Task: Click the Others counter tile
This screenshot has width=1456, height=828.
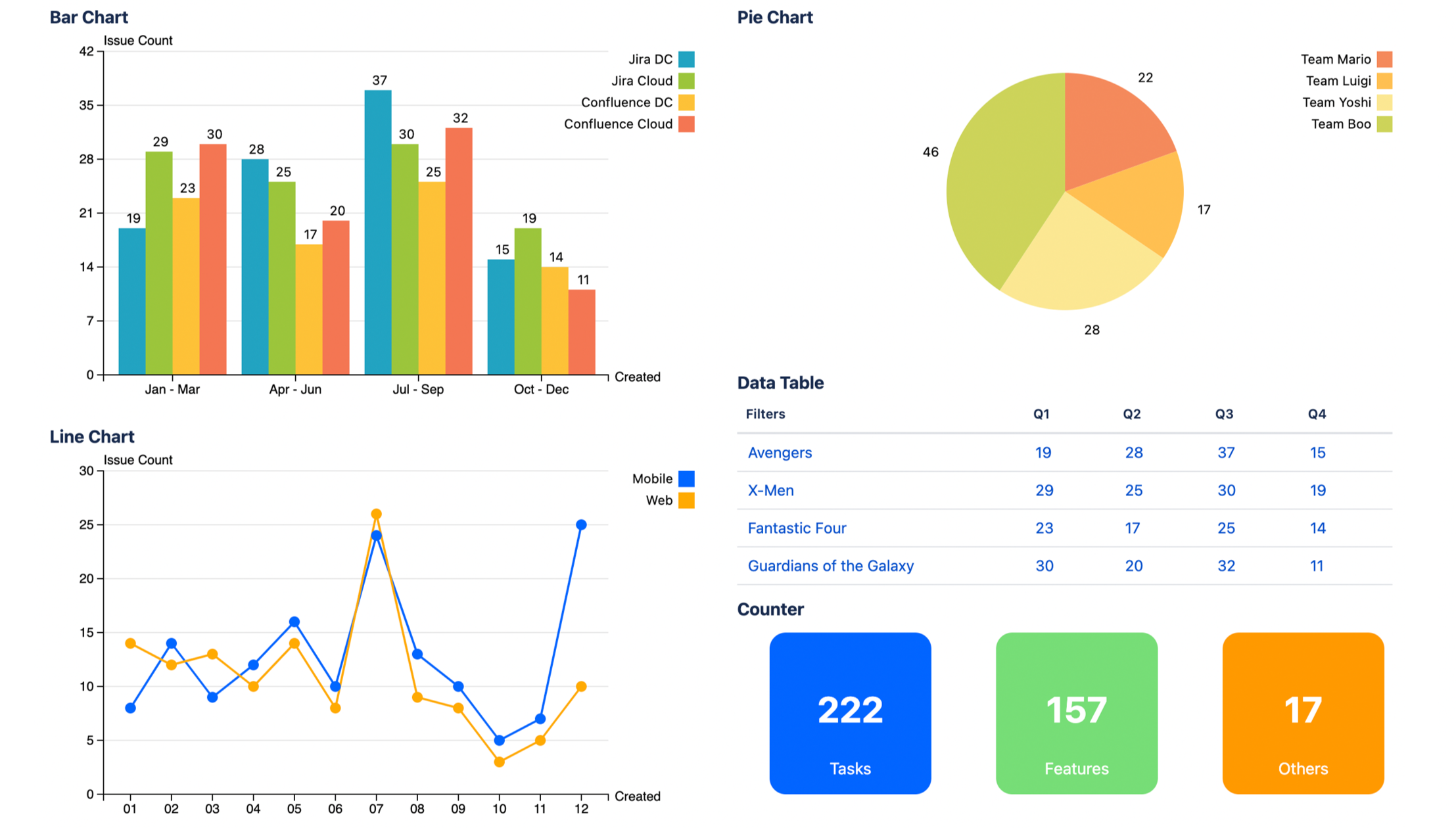Action: click(1303, 713)
